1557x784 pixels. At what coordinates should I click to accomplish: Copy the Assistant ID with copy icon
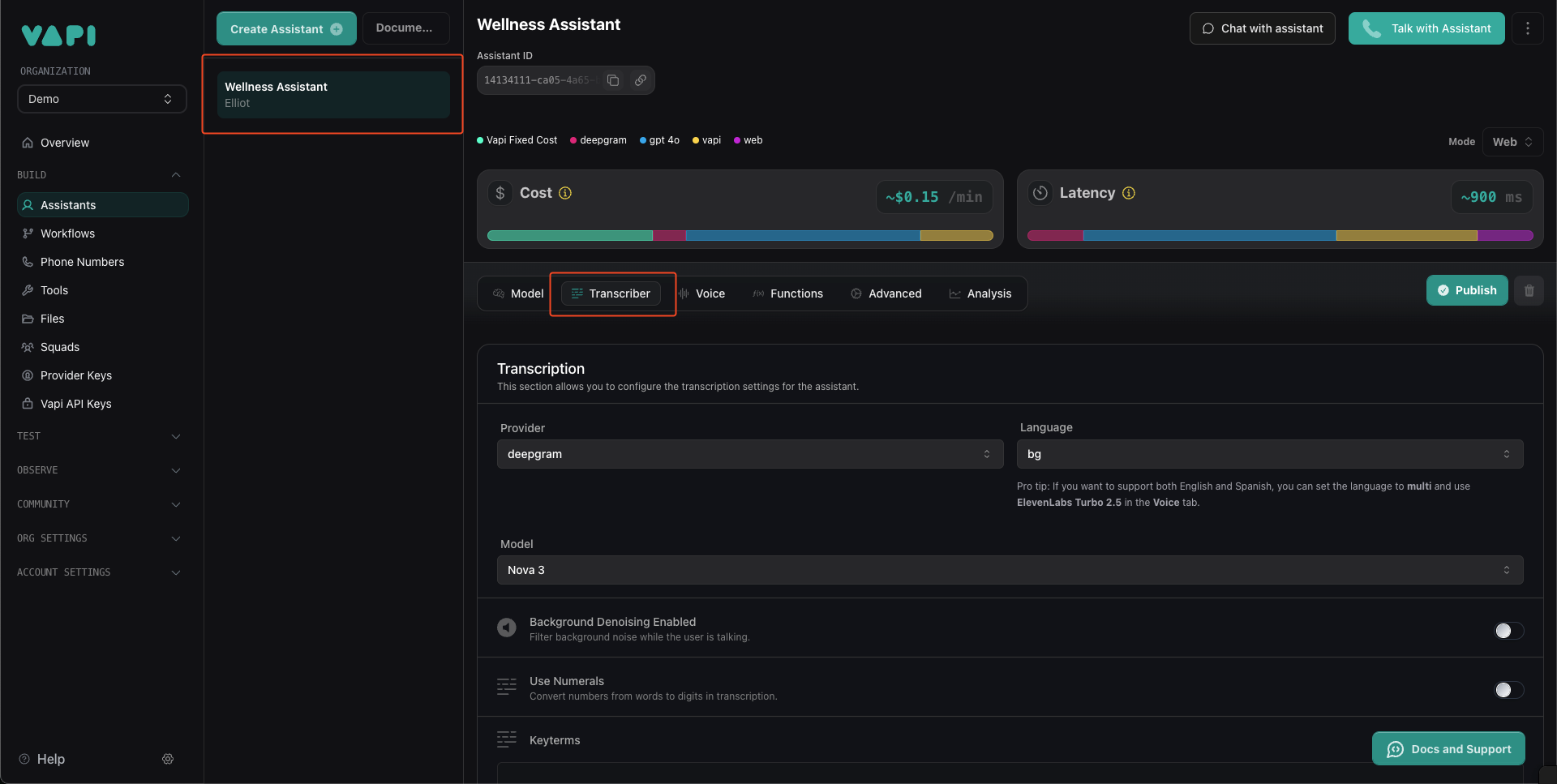coord(613,80)
